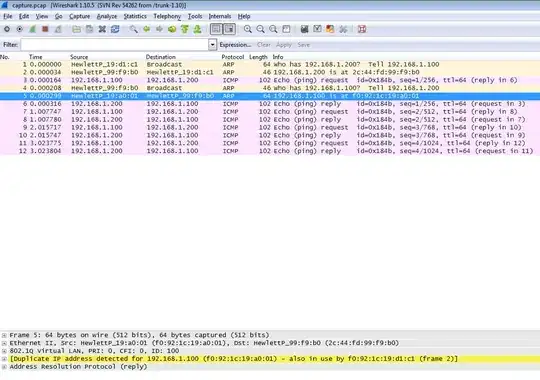The width and height of the screenshot is (540, 380).
Task: Select packet 12 ping reply seq=4/1024
Action: [270, 151]
